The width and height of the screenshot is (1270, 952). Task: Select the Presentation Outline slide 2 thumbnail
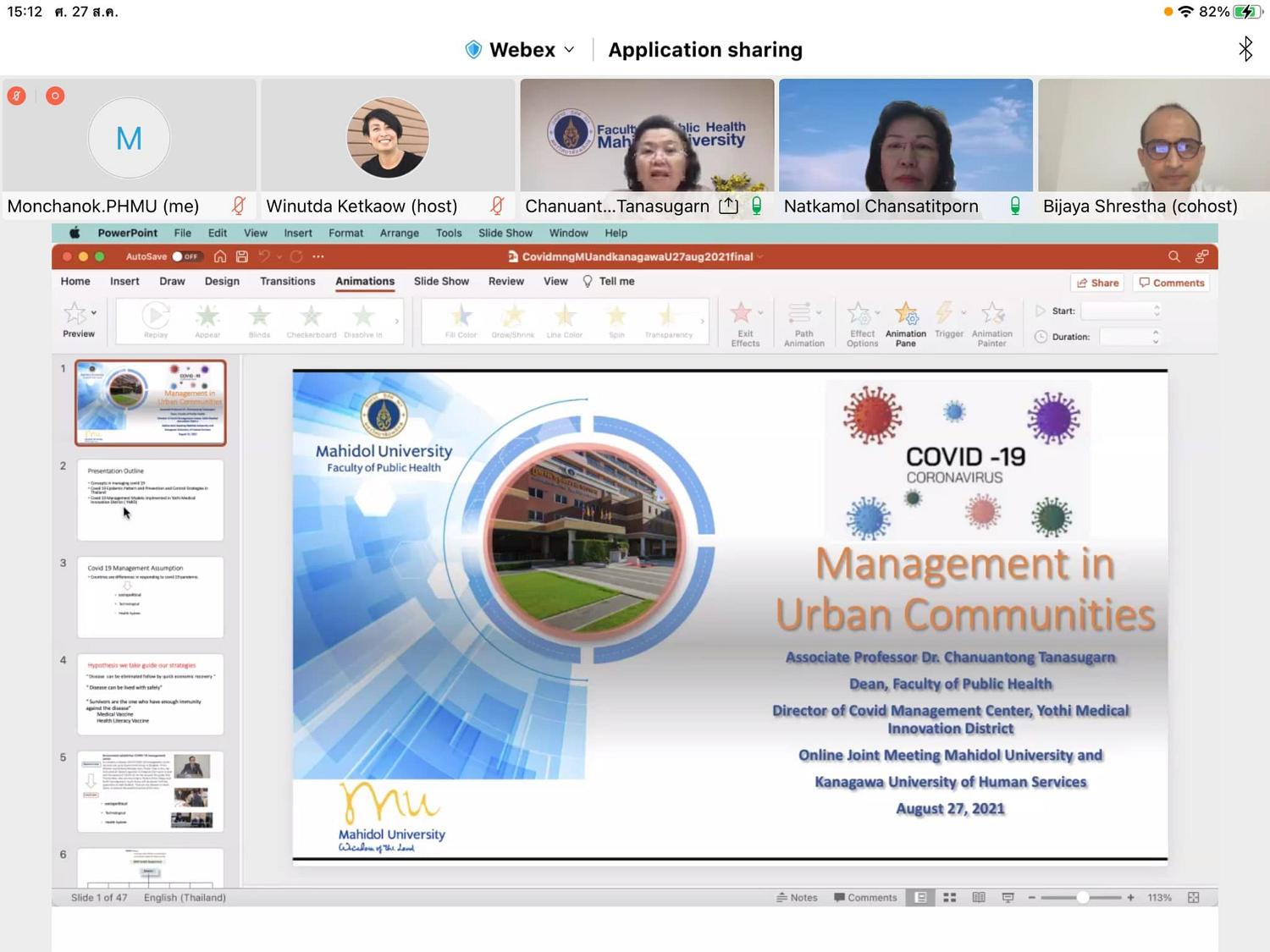click(151, 500)
